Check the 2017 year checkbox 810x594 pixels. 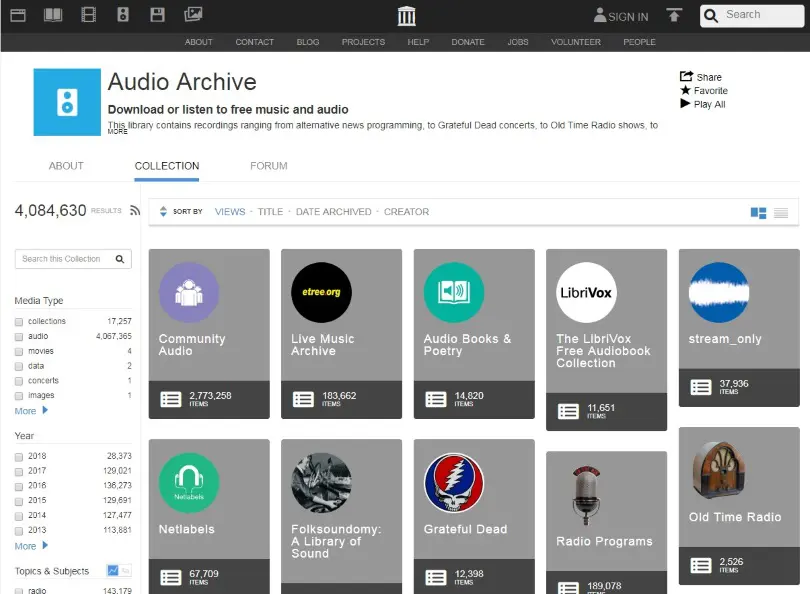(x=19, y=472)
